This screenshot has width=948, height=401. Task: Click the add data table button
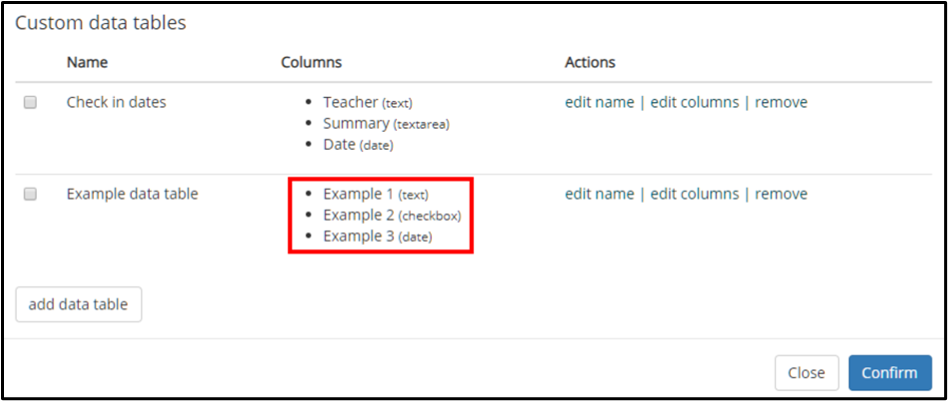point(79,304)
